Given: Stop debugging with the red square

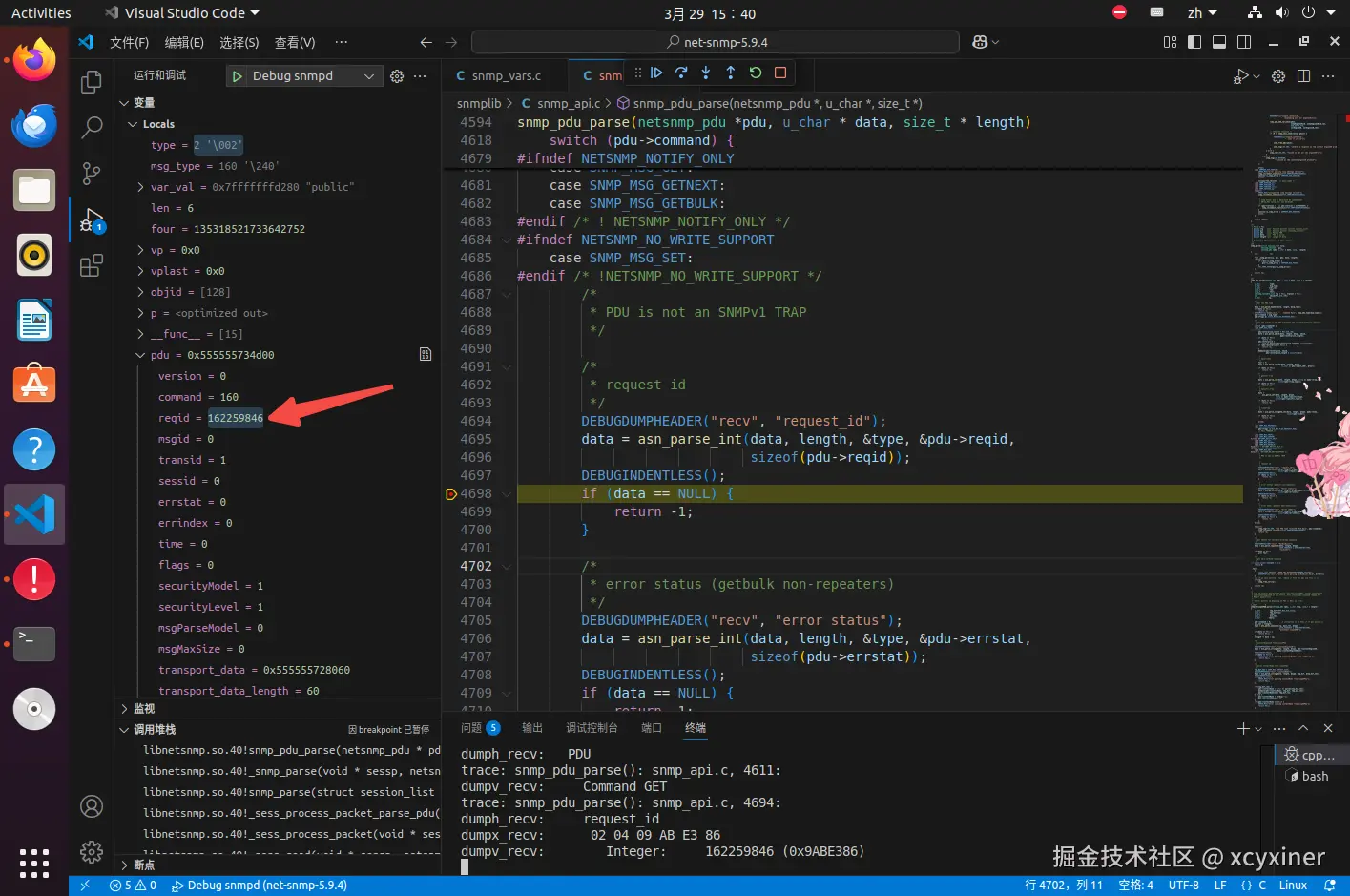Looking at the screenshot, I should 780,73.
